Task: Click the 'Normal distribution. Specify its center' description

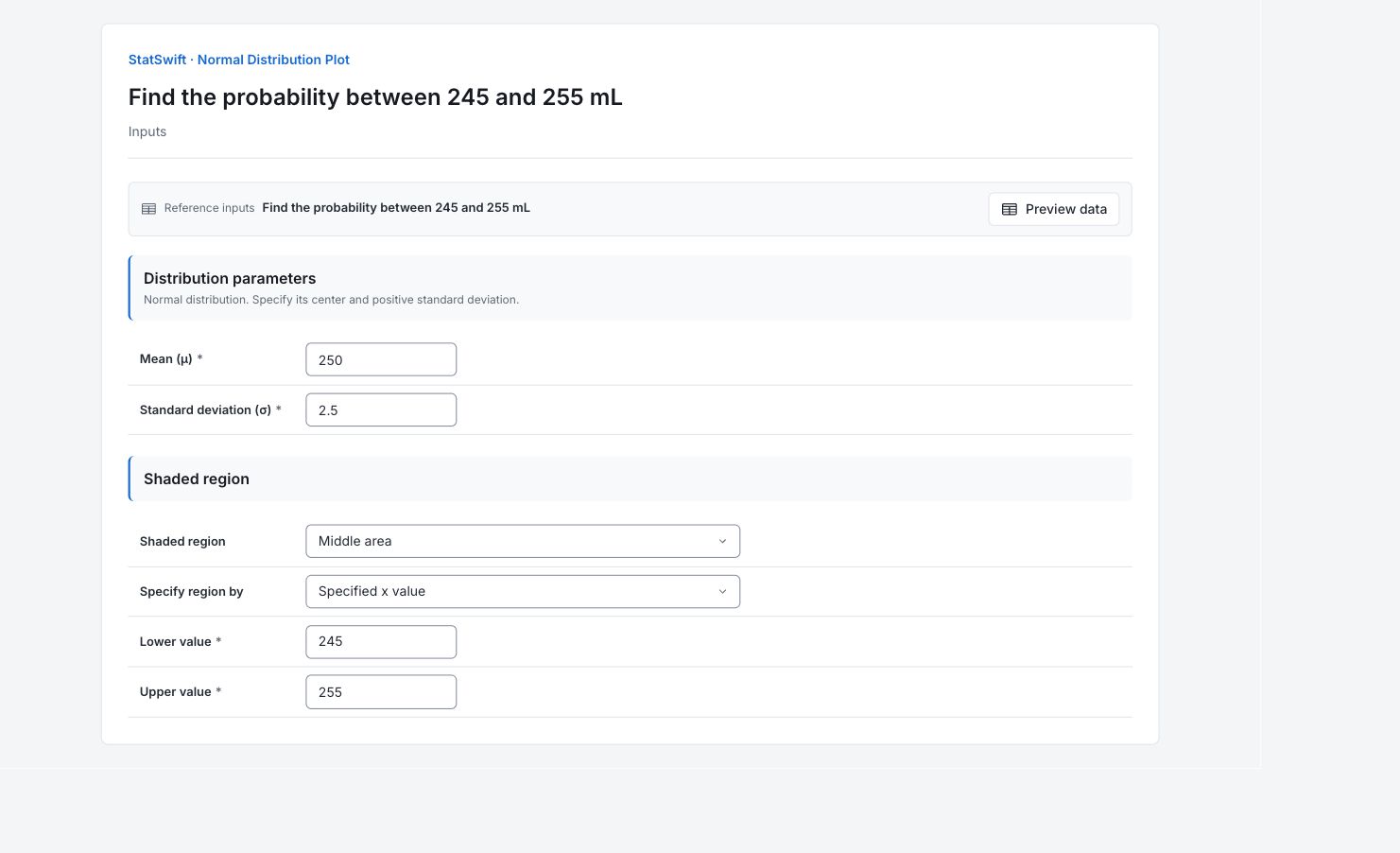Action: coord(331,300)
